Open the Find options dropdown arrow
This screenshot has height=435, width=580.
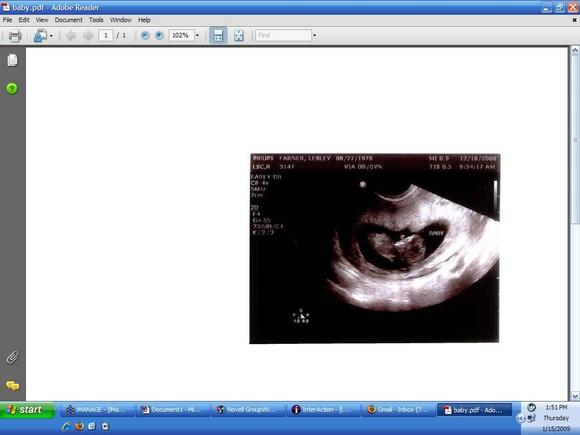point(314,36)
